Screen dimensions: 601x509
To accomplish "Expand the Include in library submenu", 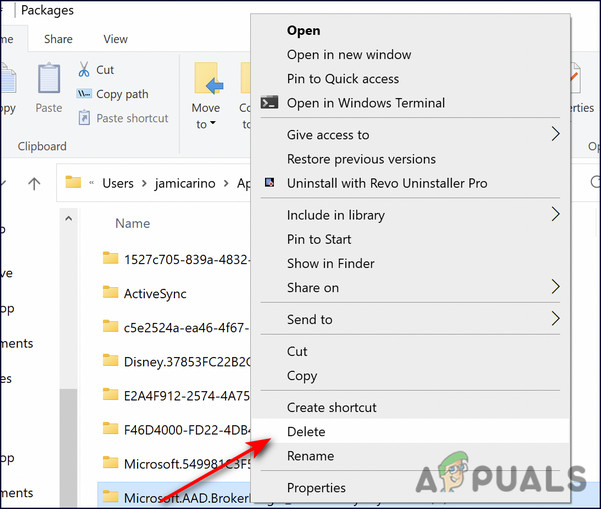I will (555, 214).
